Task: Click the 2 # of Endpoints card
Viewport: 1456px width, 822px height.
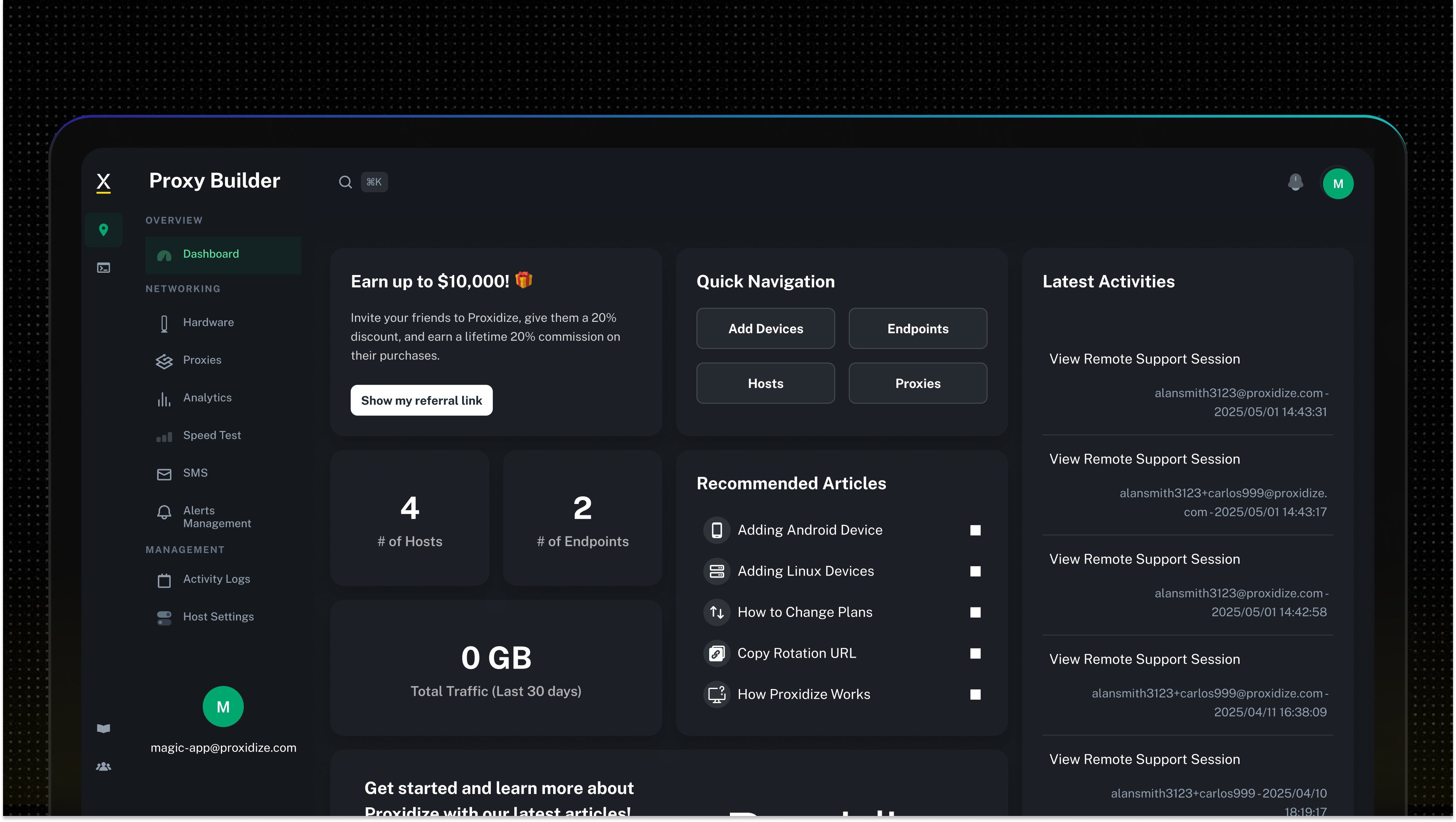Action: 582,518
